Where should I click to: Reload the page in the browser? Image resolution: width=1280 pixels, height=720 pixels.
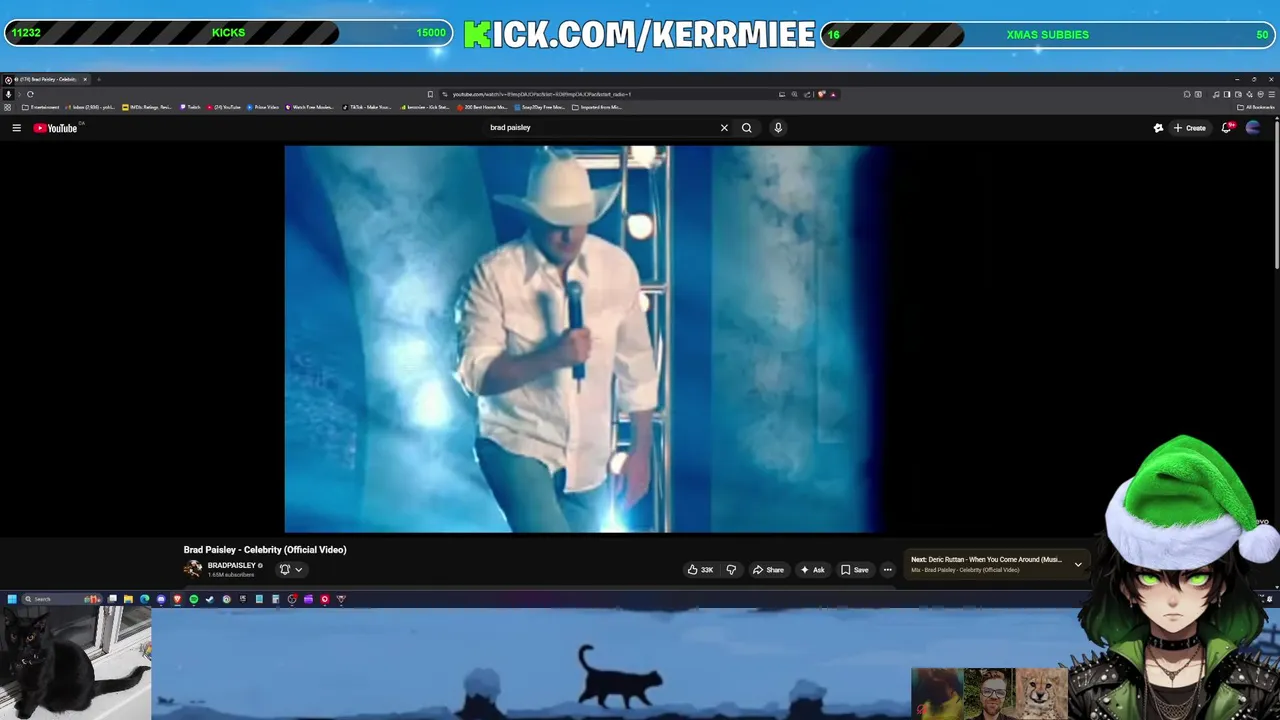point(30,94)
